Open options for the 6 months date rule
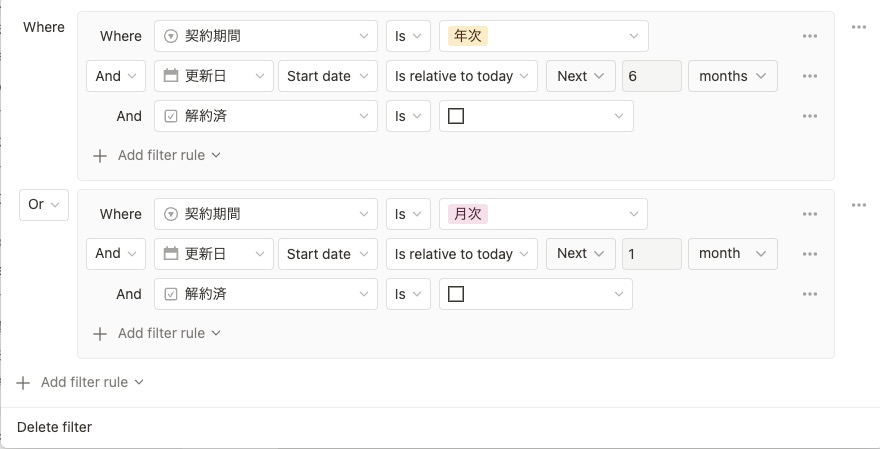This screenshot has width=880, height=449. pos(810,76)
